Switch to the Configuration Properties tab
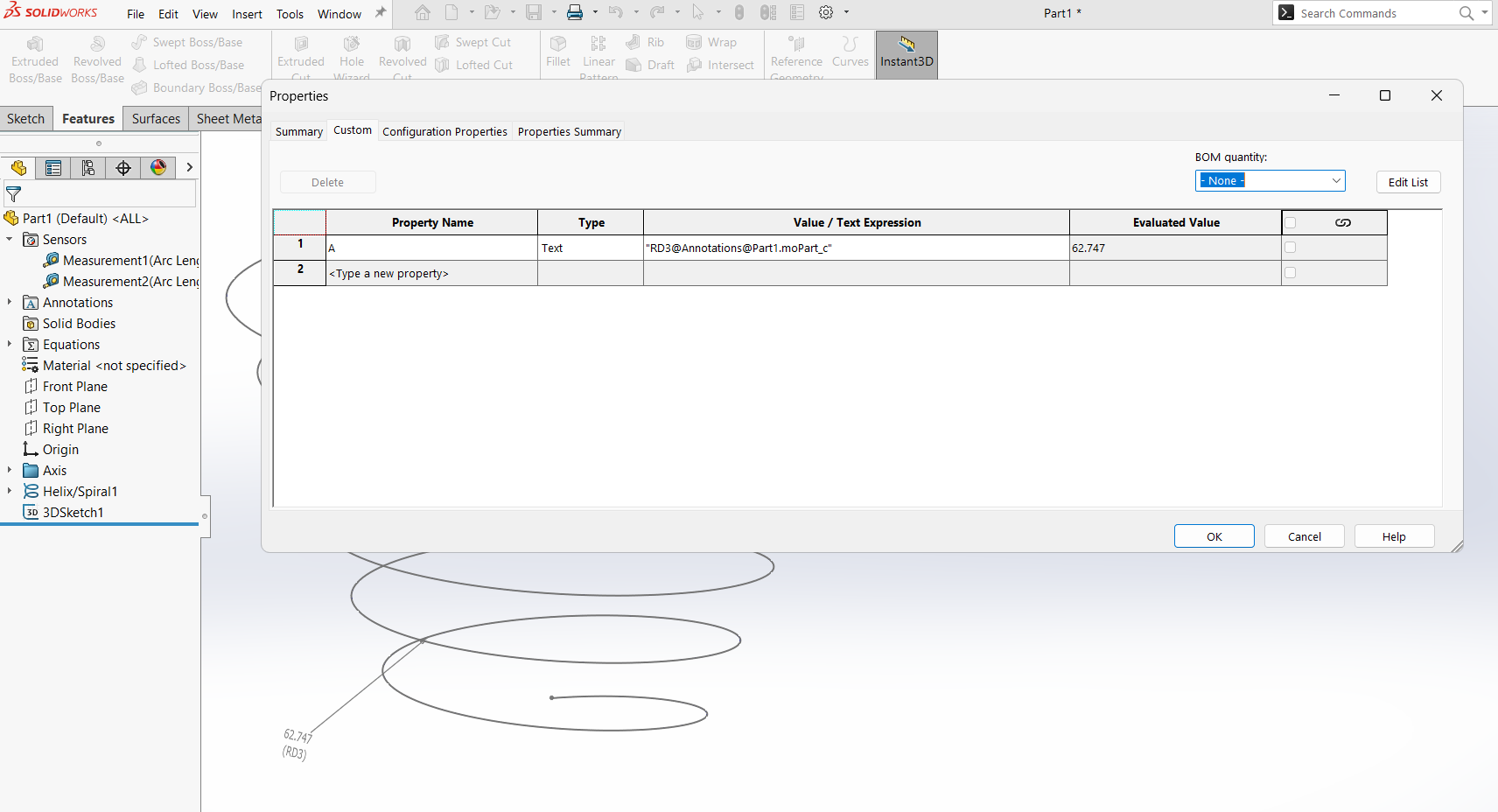Viewport: 1498px width, 812px height. [444, 132]
